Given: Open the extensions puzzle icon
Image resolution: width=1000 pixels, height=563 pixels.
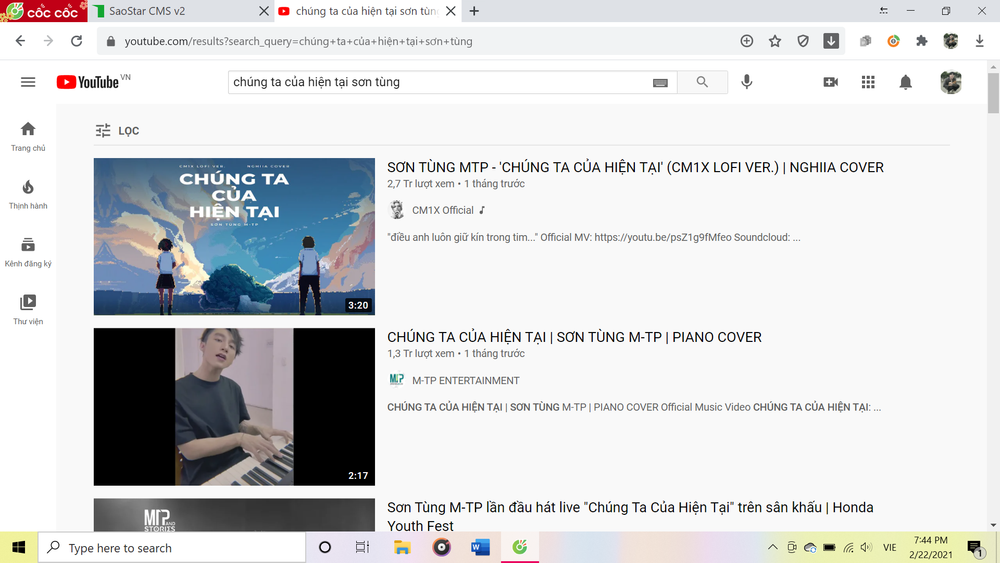Looking at the screenshot, I should pos(922,41).
